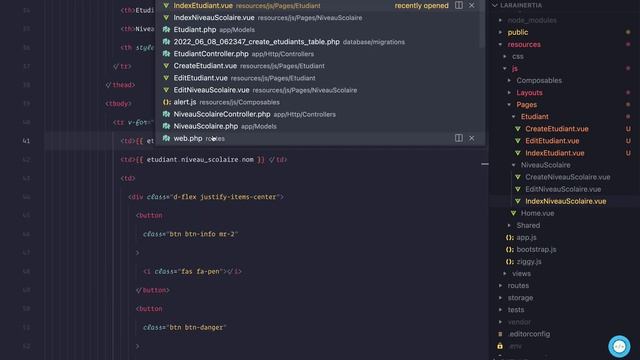Collapse the js folder
Image resolution: width=640 pixels, height=360 pixels.
pyautogui.click(x=505, y=68)
